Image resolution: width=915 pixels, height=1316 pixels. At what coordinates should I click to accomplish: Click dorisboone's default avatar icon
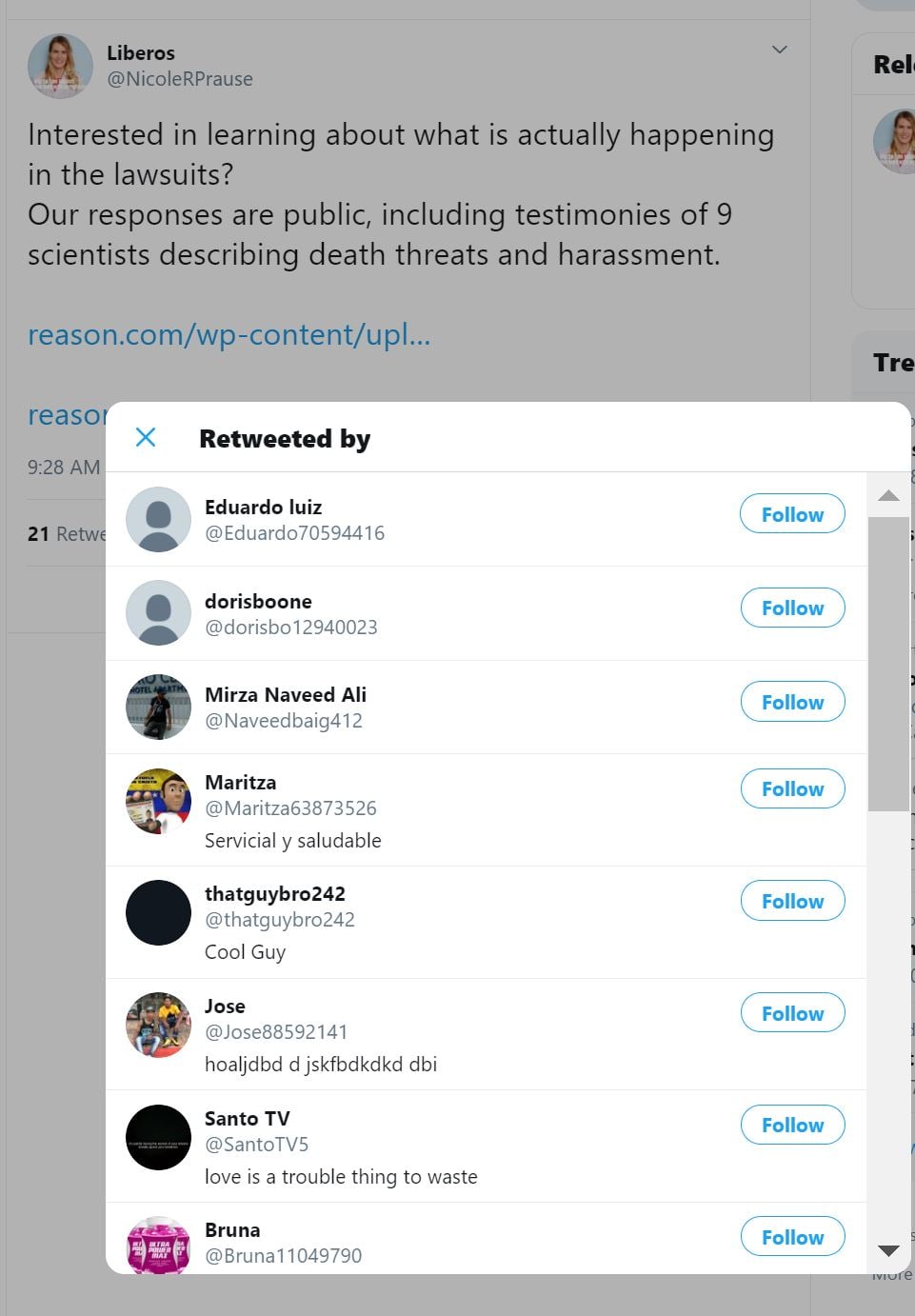pyautogui.click(x=159, y=613)
